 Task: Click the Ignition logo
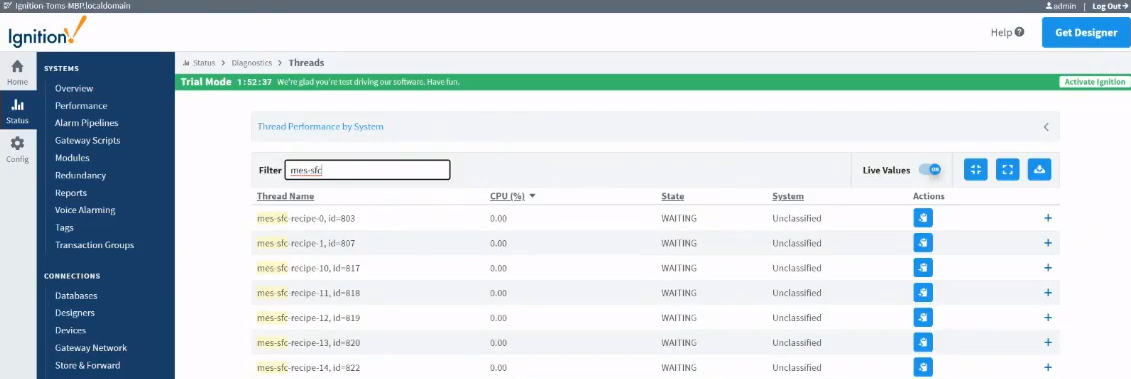point(48,32)
